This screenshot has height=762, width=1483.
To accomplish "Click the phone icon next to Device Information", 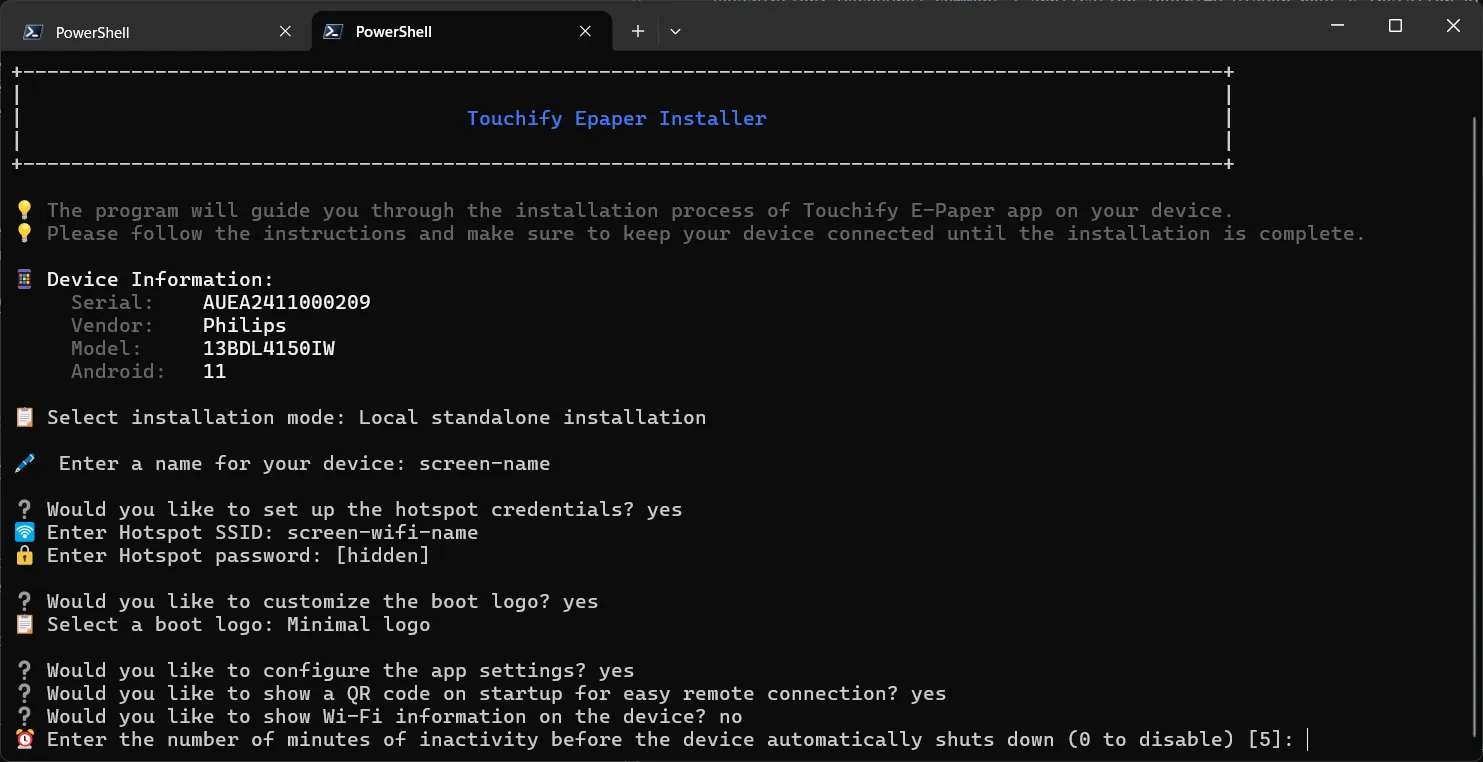I will 25,279.
